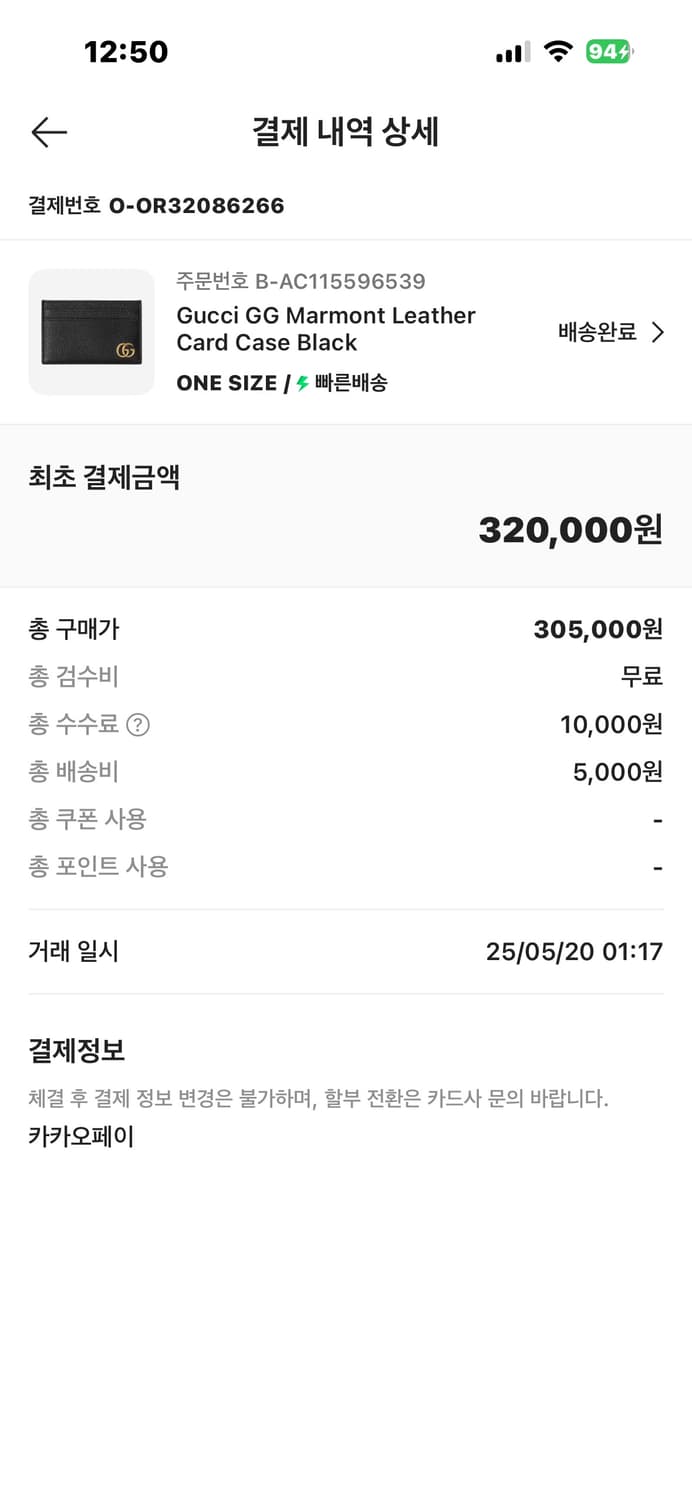Image resolution: width=692 pixels, height=1500 pixels.
Task: Tap 카카오페이 payment method text
Action: [x=80, y=1136]
